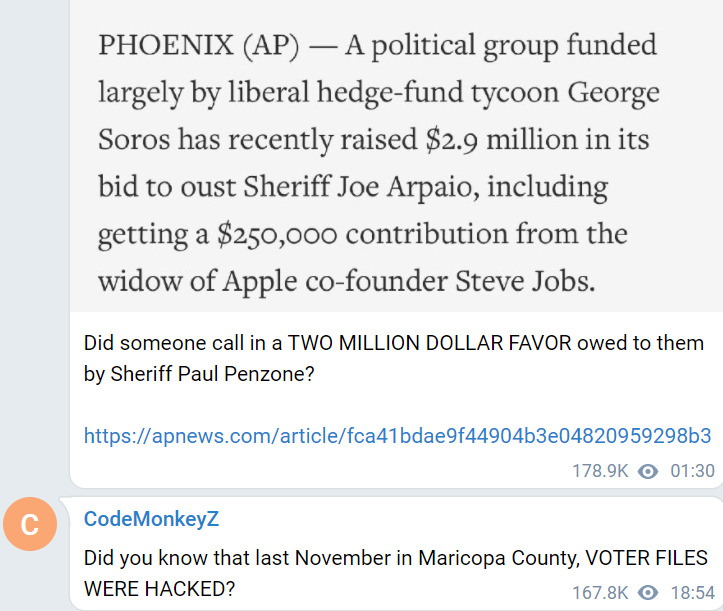This screenshot has width=723, height=611.
Task: Open the AP article screenshot image
Action: click(x=397, y=156)
